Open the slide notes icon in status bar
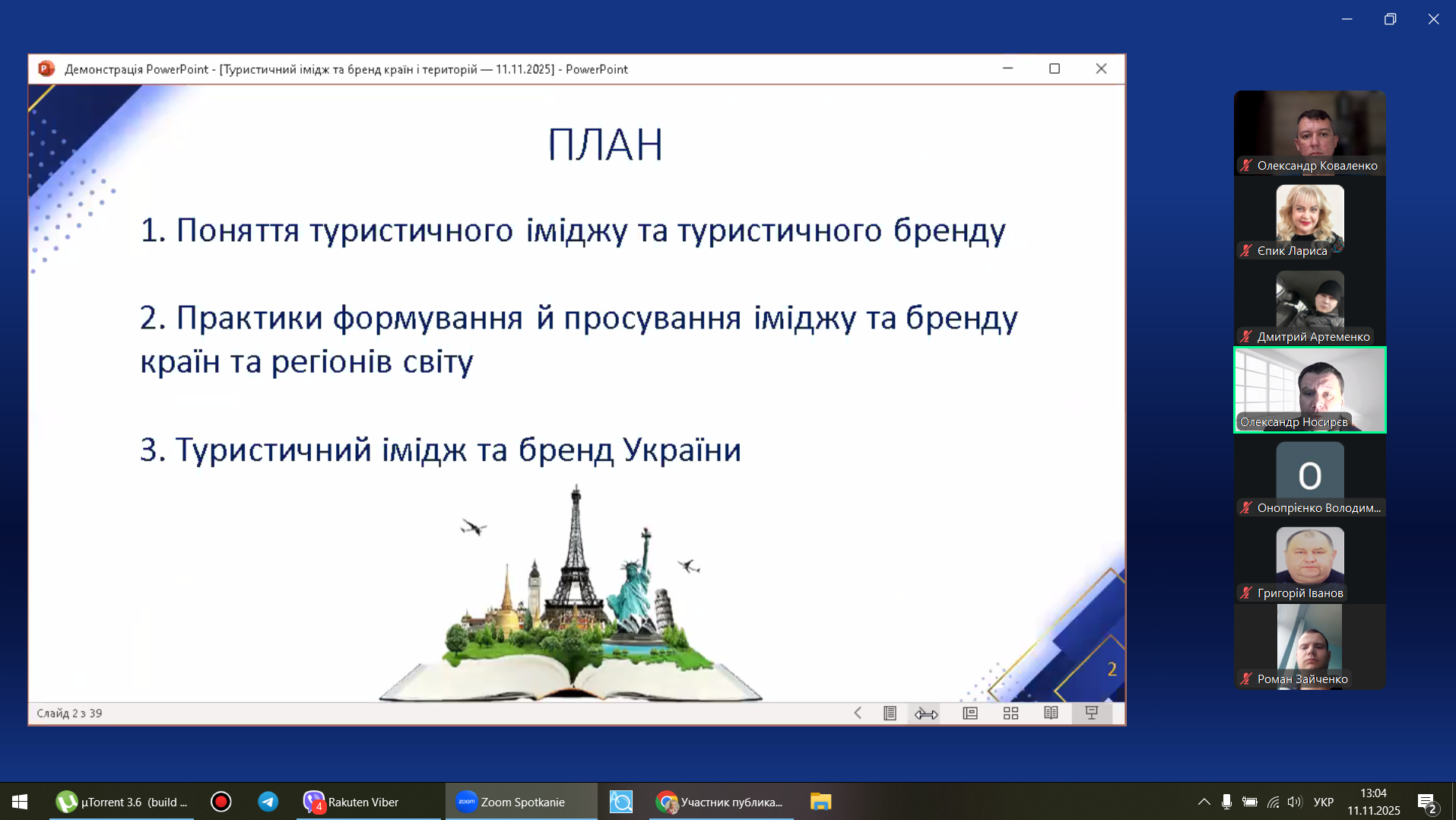The width and height of the screenshot is (1456, 820). (x=890, y=713)
